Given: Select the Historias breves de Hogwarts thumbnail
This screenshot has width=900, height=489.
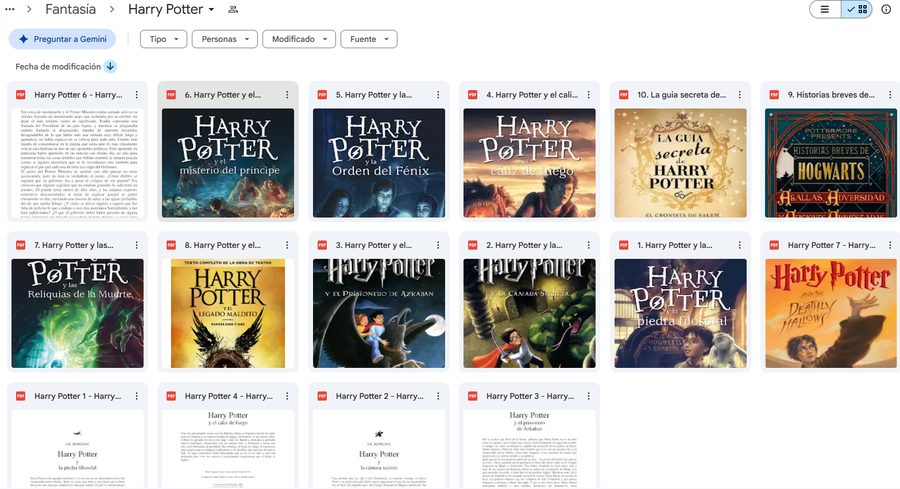Looking at the screenshot, I should (831, 163).
